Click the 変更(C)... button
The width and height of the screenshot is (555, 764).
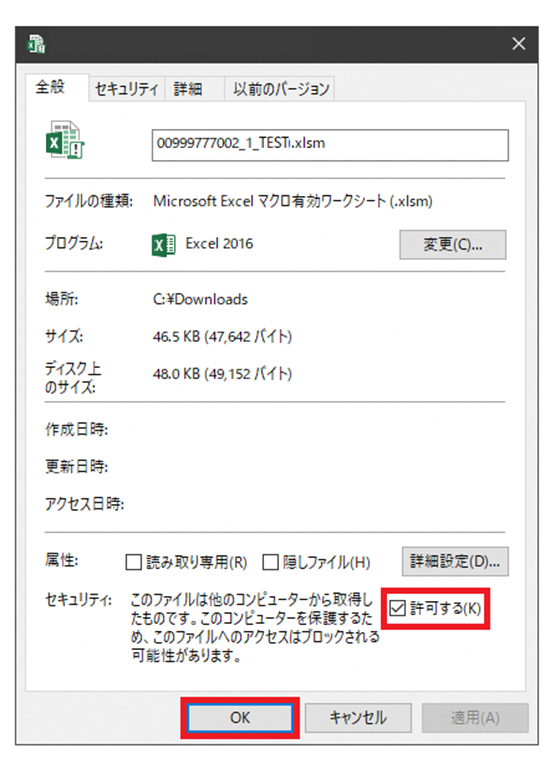(453, 245)
